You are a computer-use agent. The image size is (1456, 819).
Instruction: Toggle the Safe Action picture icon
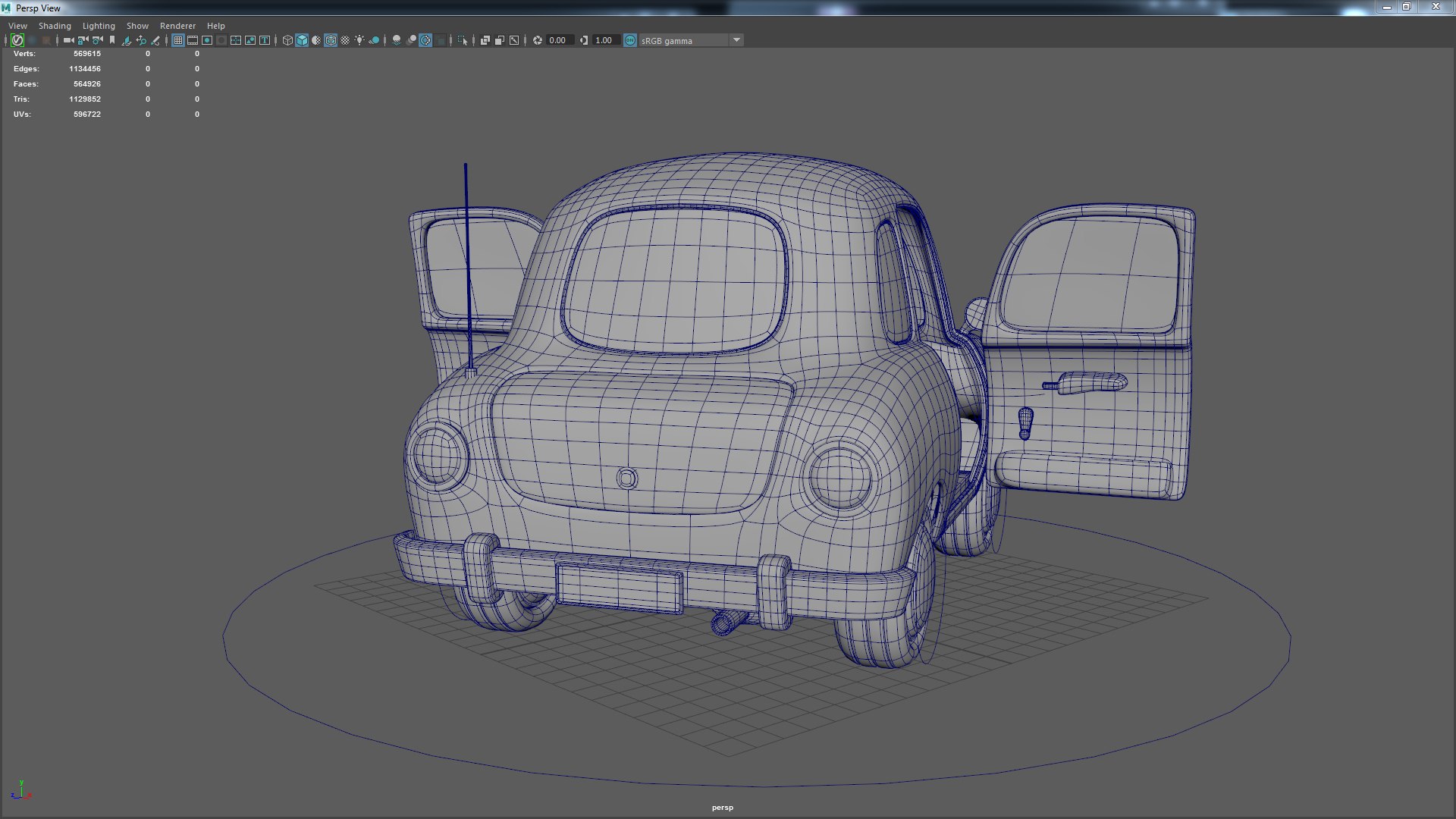[250, 40]
